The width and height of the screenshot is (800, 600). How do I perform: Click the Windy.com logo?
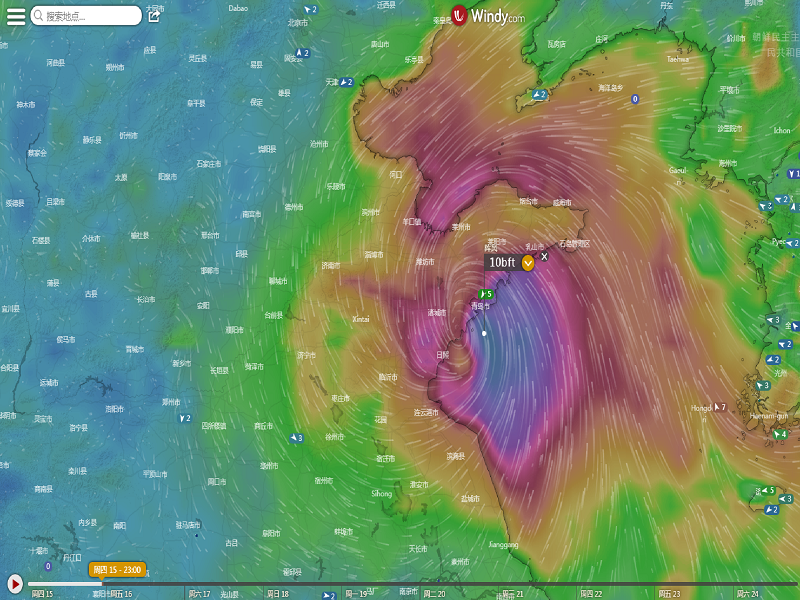(x=486, y=16)
